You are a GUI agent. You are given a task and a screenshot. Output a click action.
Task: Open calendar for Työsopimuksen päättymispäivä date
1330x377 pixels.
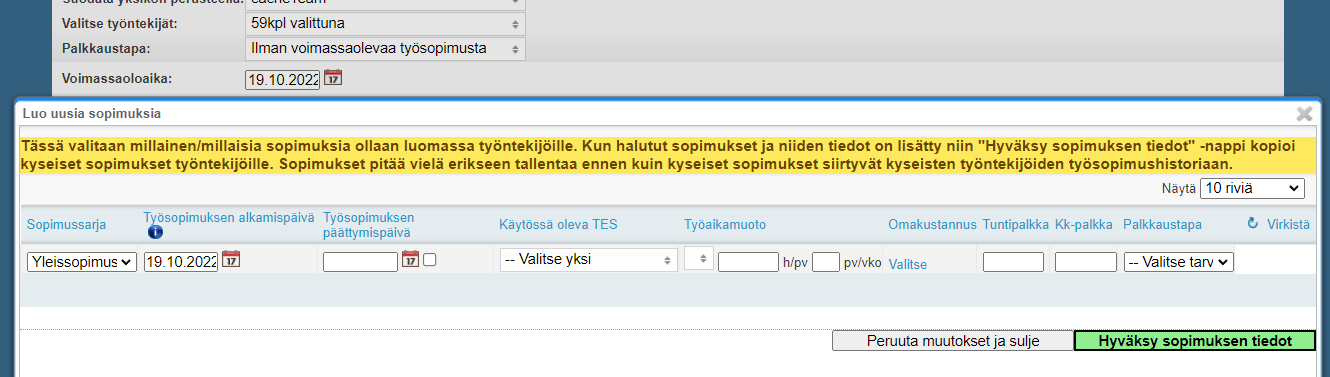[x=410, y=260]
